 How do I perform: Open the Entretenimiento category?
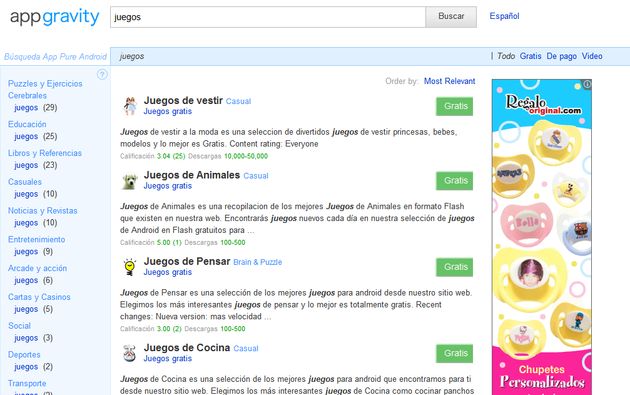(36, 239)
